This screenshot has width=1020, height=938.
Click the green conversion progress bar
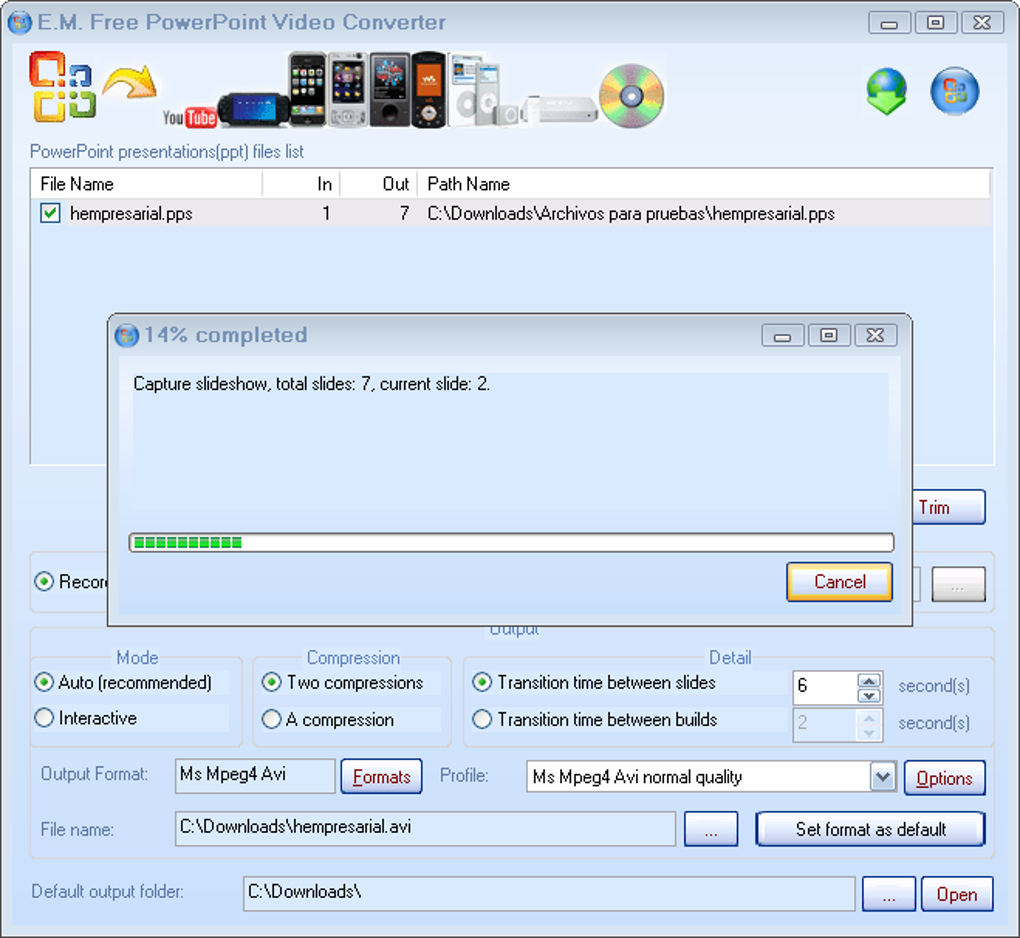tap(511, 543)
